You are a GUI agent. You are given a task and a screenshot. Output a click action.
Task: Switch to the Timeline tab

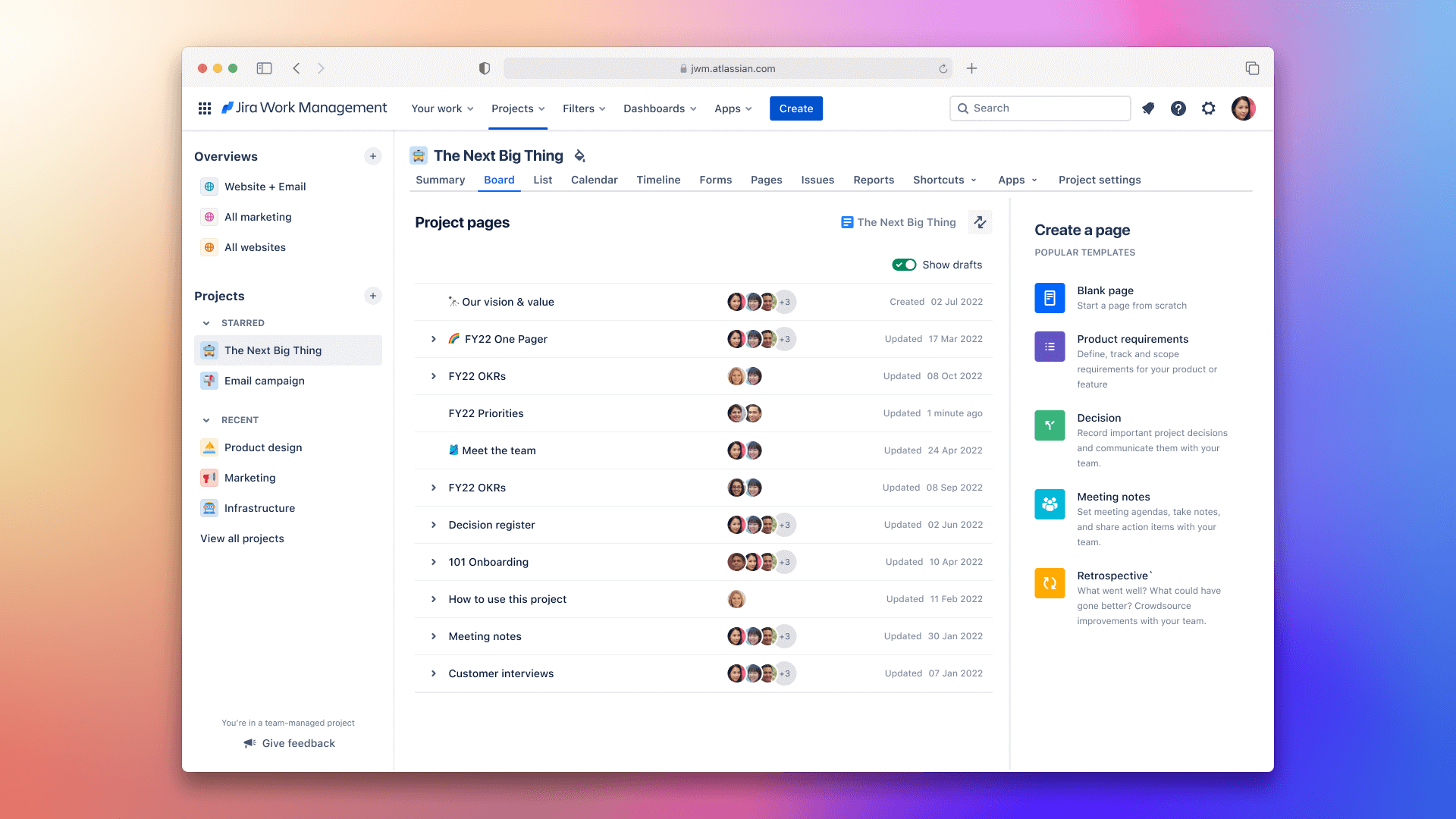point(658,180)
